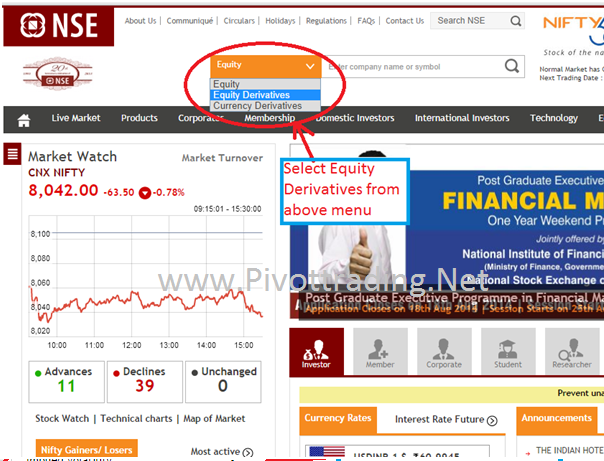Open the Membership menu
This screenshot has width=604, height=461.
(x=270, y=118)
